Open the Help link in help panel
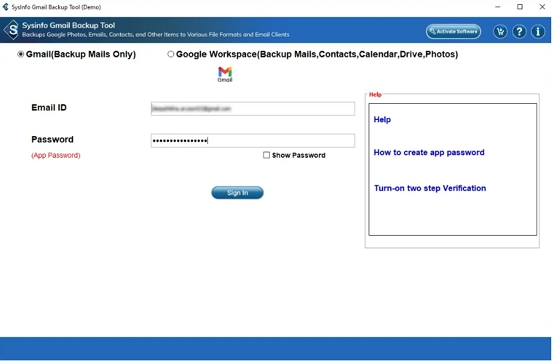 click(x=382, y=120)
